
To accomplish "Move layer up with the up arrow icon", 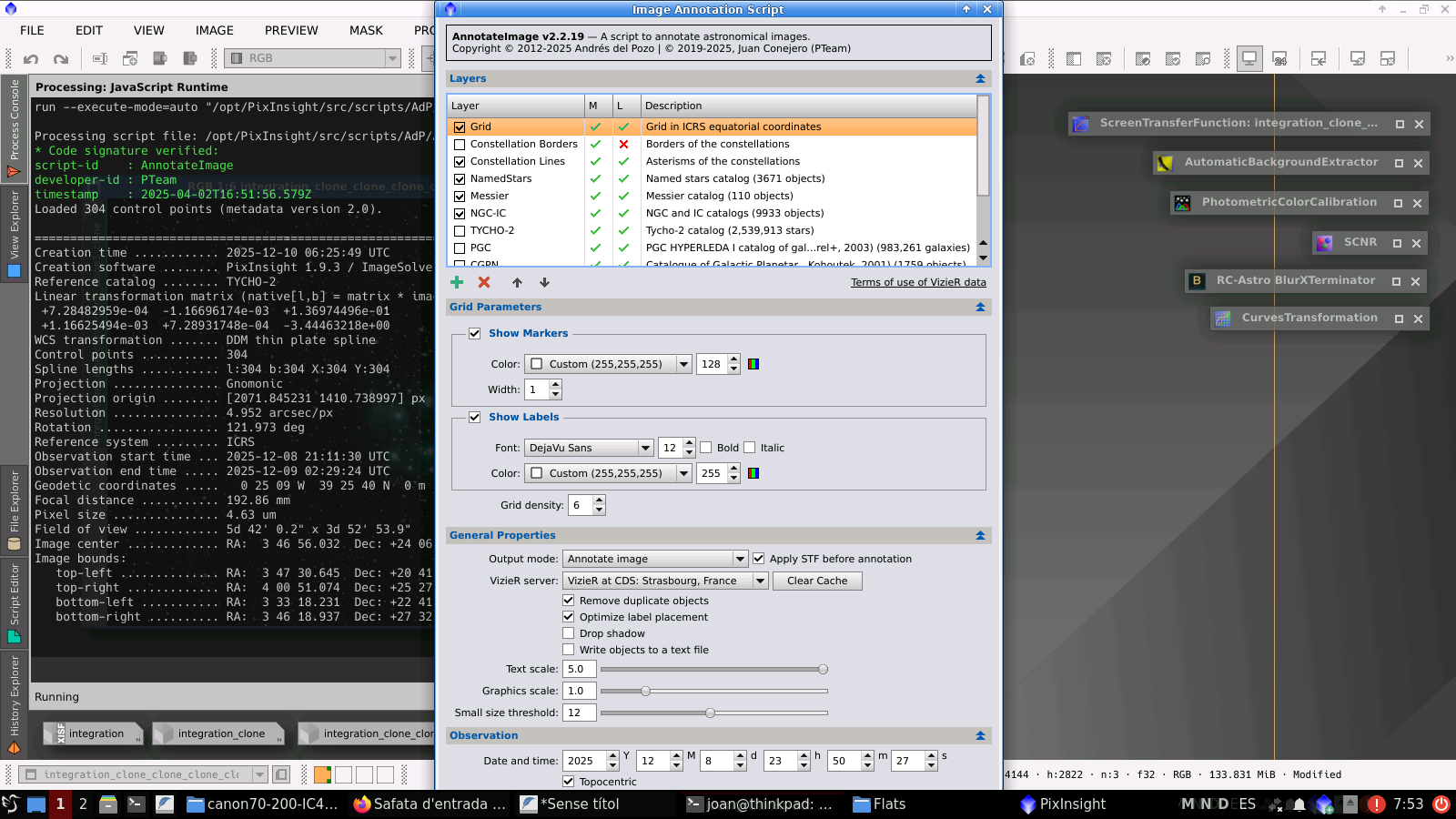I will (517, 283).
